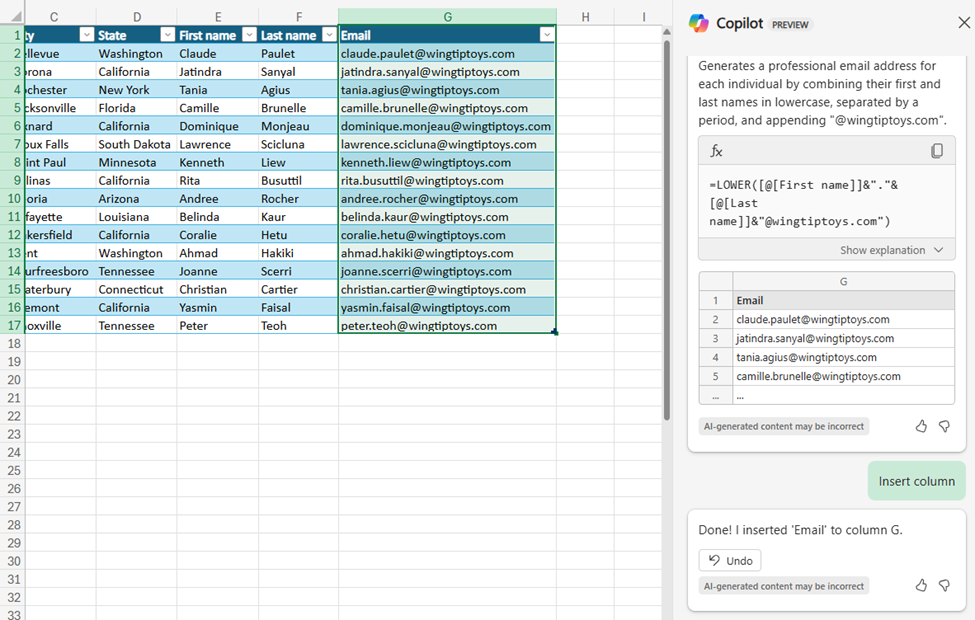Image resolution: width=975 pixels, height=620 pixels.
Task: Give thumbs up on 'Done' message
Action: tap(921, 585)
